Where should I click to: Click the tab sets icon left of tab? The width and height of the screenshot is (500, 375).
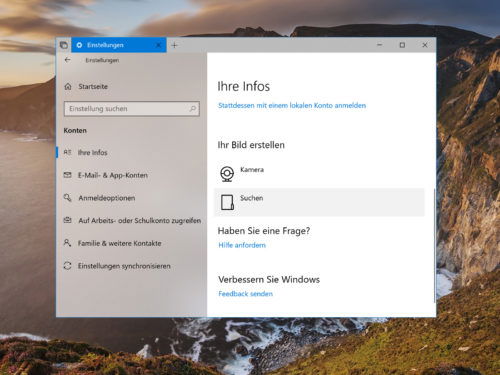coord(64,45)
